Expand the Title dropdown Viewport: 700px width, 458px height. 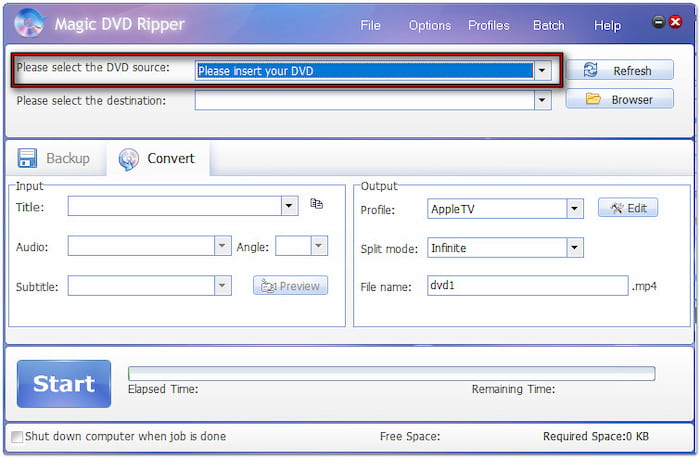289,206
